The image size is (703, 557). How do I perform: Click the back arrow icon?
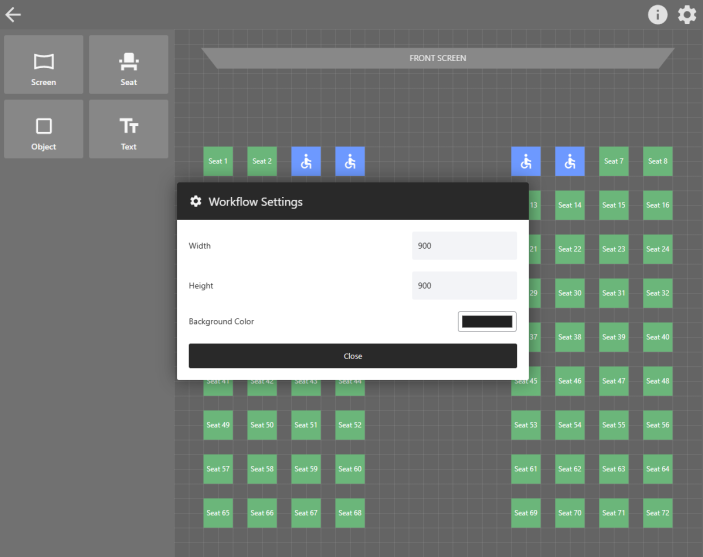[x=13, y=14]
